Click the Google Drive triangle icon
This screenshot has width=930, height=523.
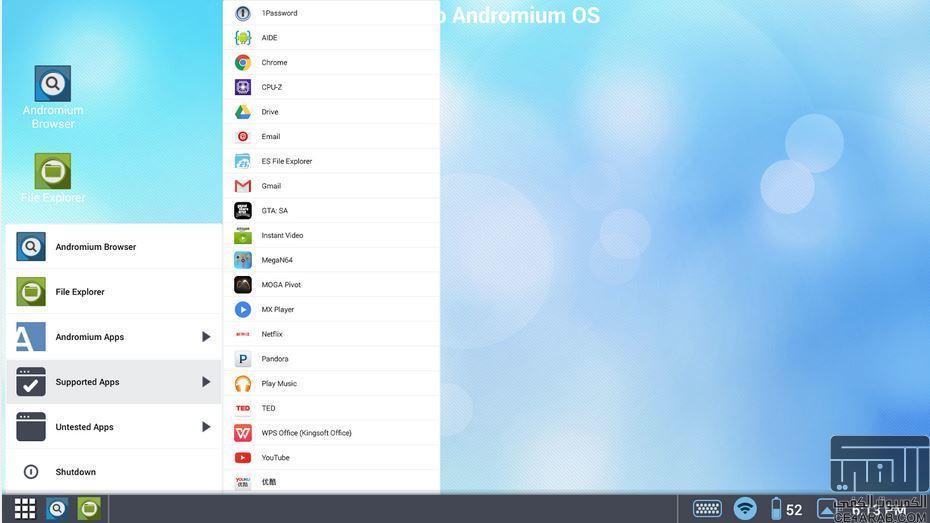pos(243,112)
